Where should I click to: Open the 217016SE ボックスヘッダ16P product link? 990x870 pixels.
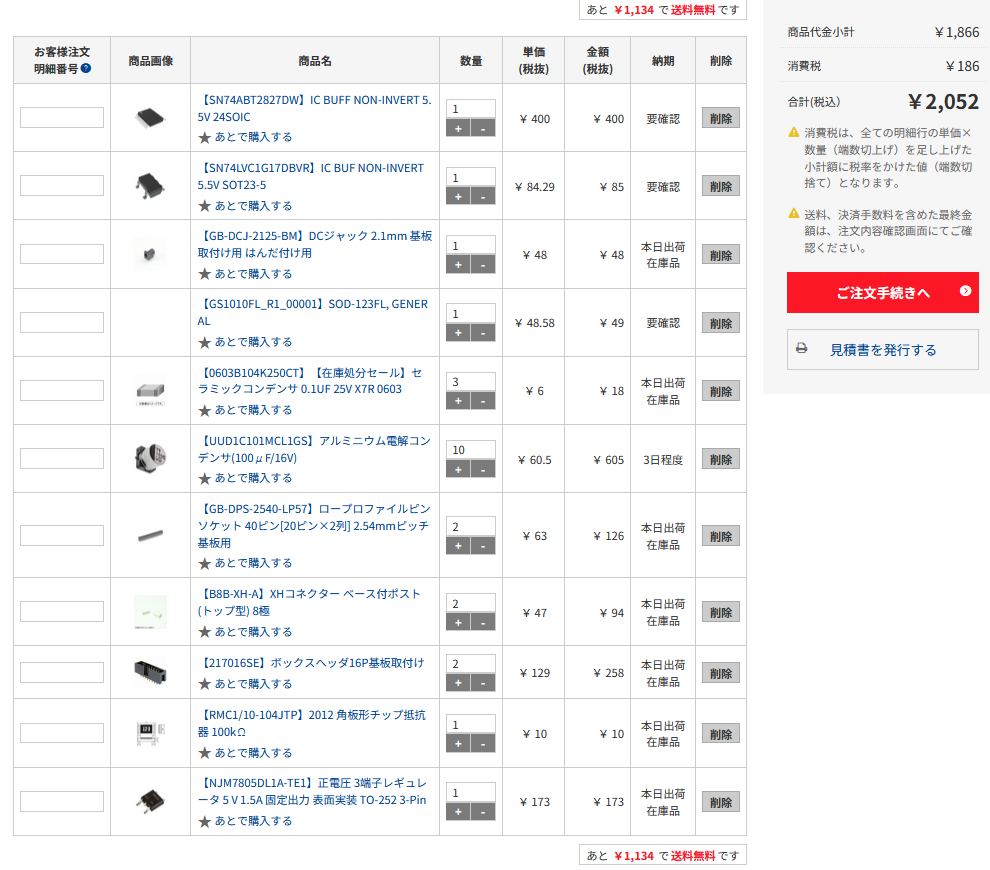coord(311,663)
